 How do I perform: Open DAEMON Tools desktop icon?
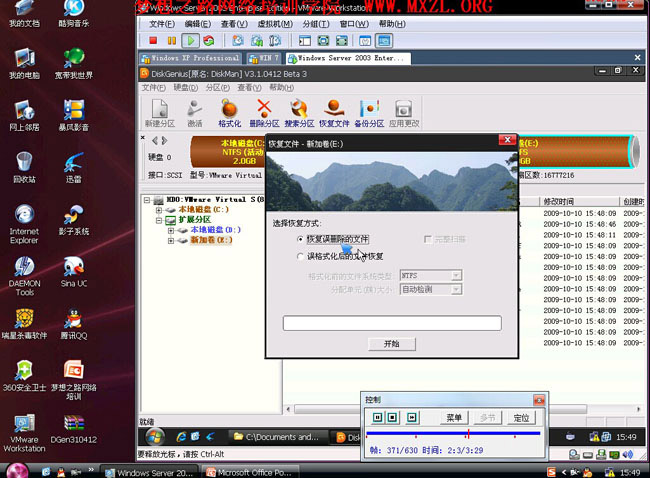[24, 277]
